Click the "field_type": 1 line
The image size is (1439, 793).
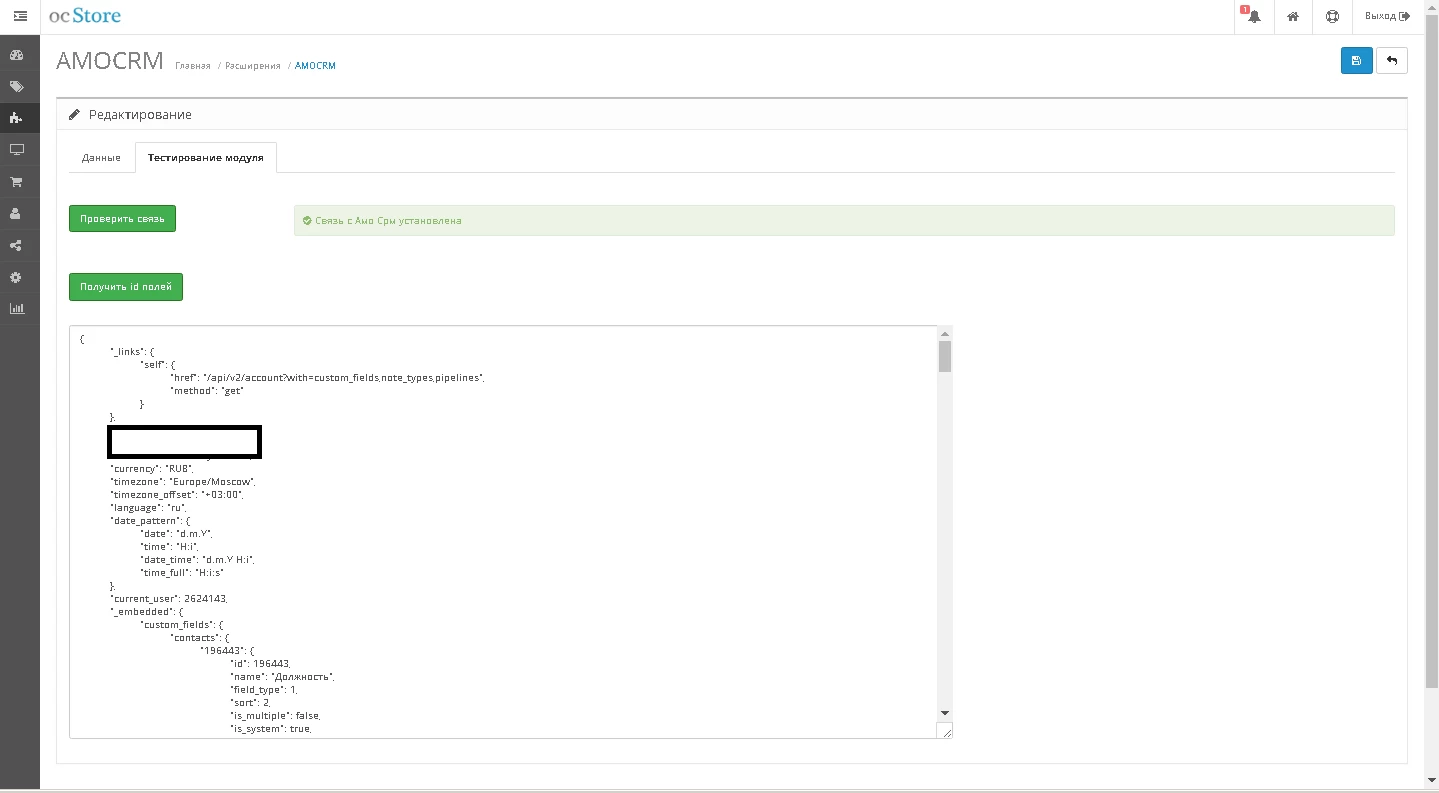[x=264, y=690]
